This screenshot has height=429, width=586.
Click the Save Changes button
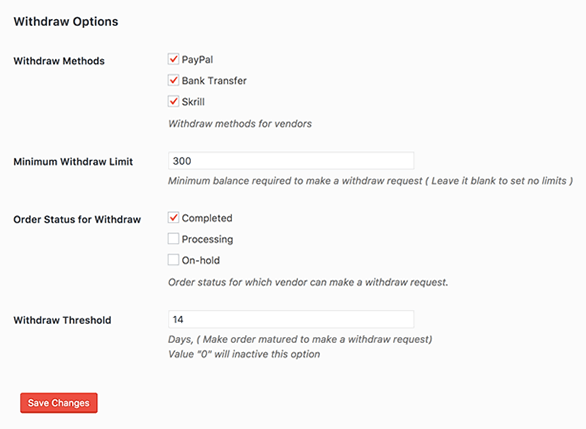pos(59,403)
